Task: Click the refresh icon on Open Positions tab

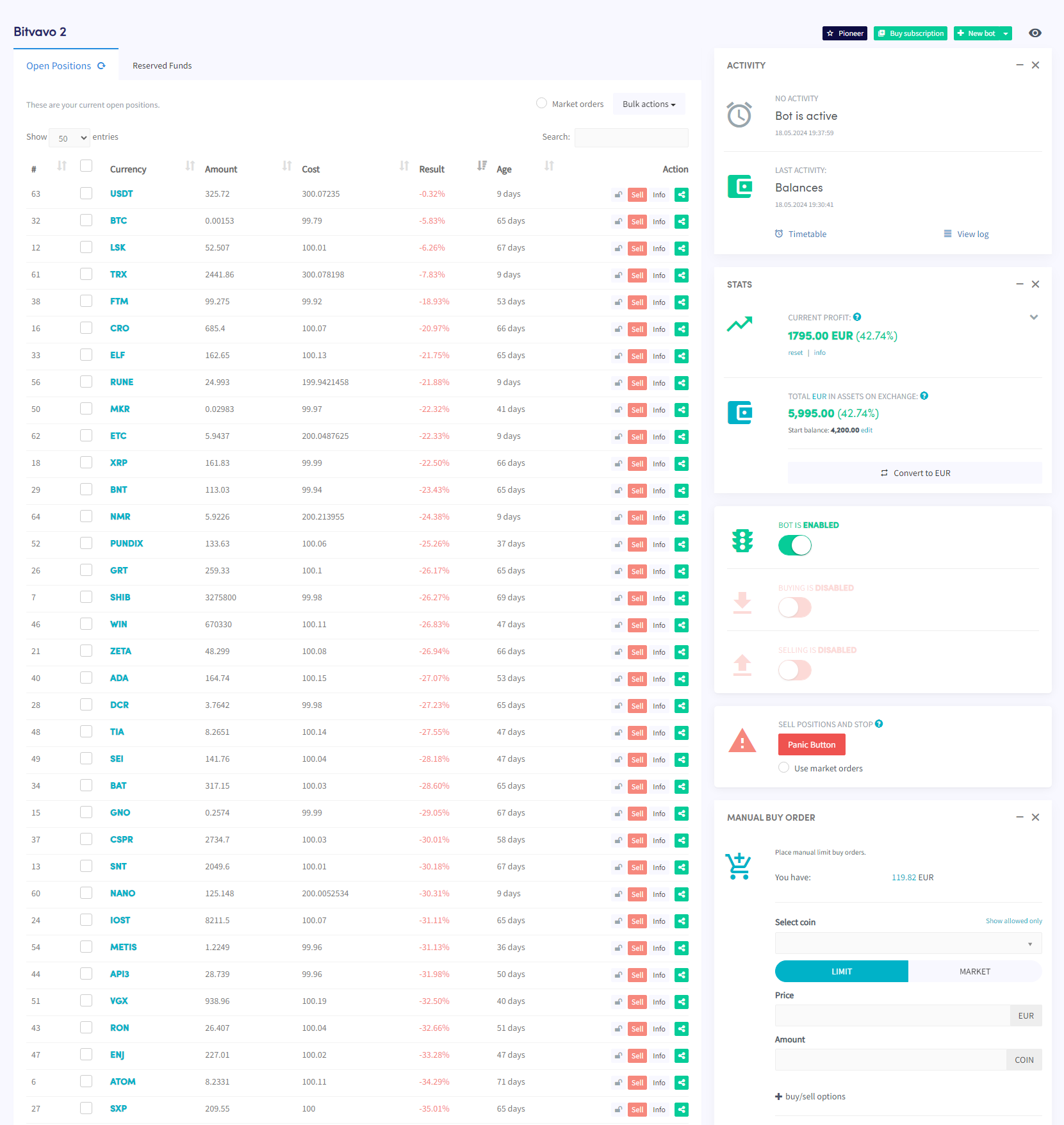Action: [101, 66]
